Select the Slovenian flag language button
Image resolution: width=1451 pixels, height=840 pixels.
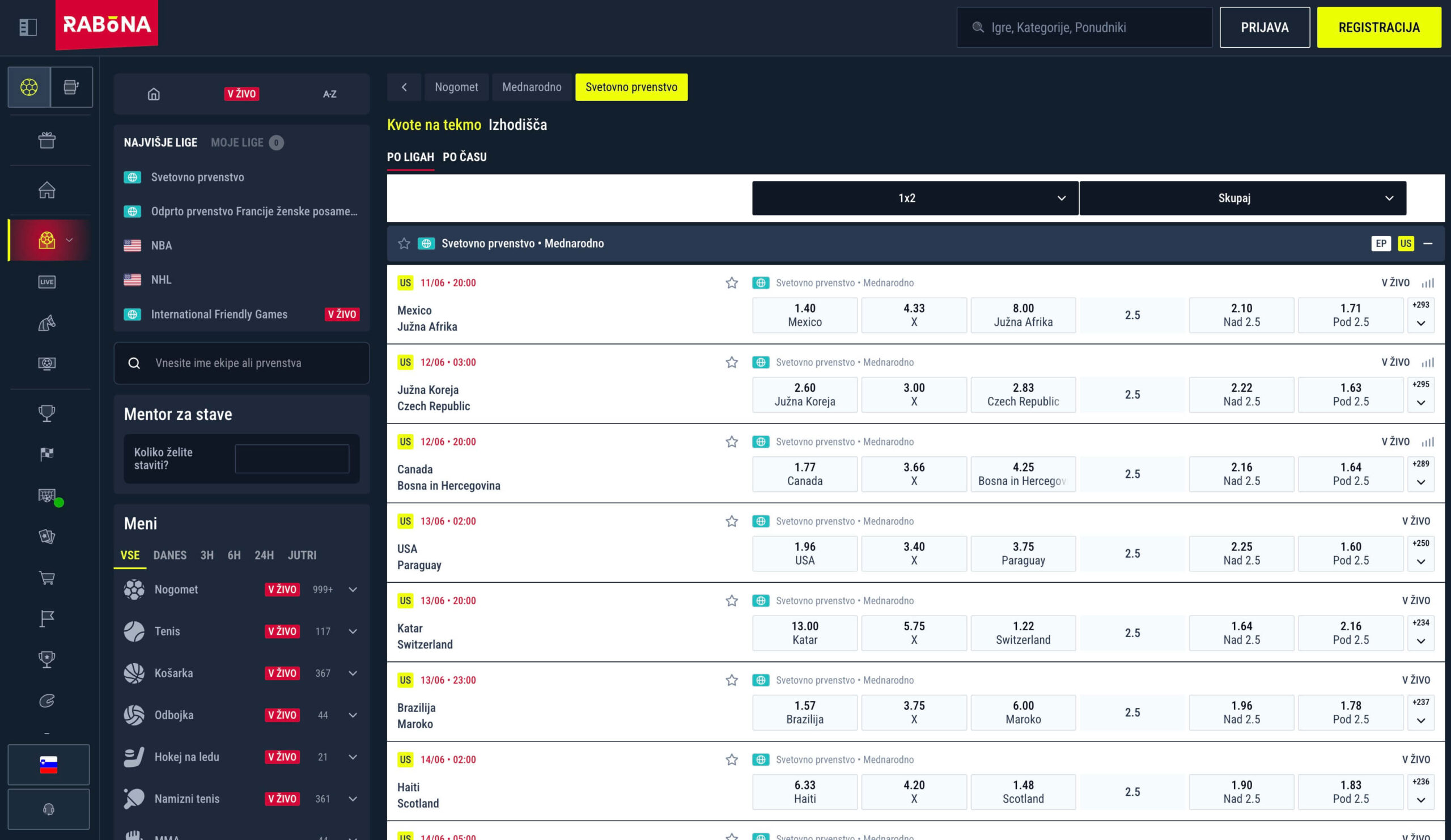pyautogui.click(x=48, y=765)
